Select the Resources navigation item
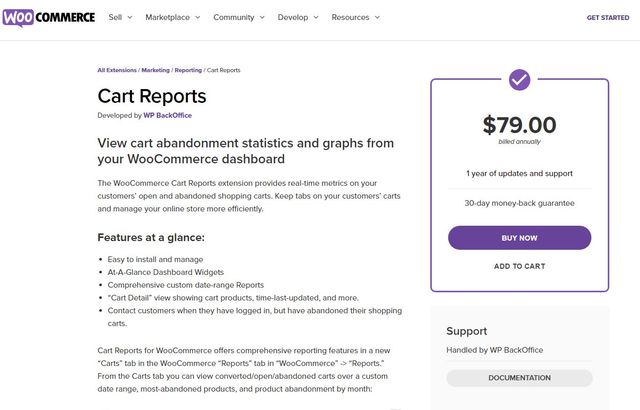This screenshot has height=410, width=640. coord(350,18)
